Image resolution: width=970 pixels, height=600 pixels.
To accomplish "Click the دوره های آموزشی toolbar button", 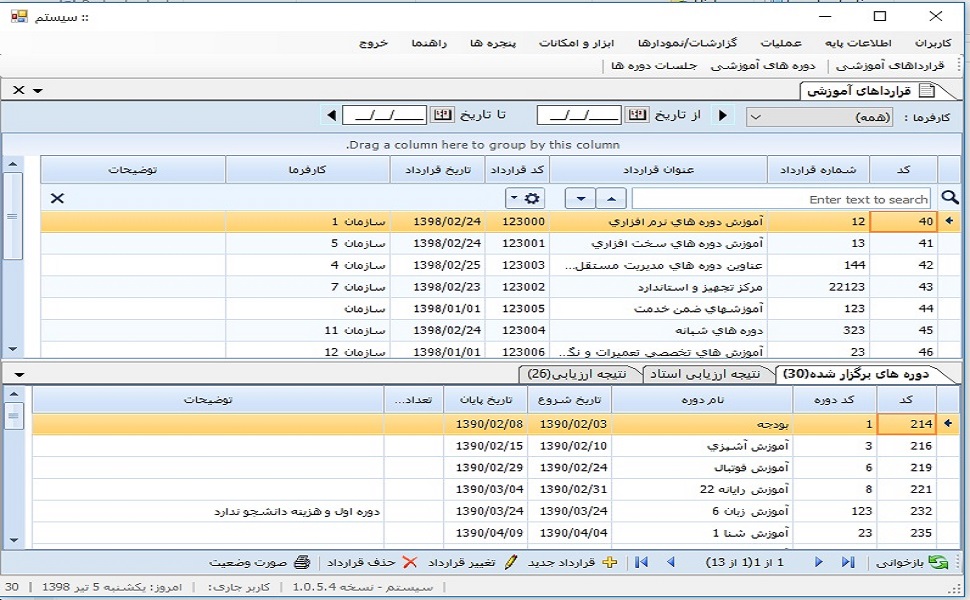I will tap(763, 65).
